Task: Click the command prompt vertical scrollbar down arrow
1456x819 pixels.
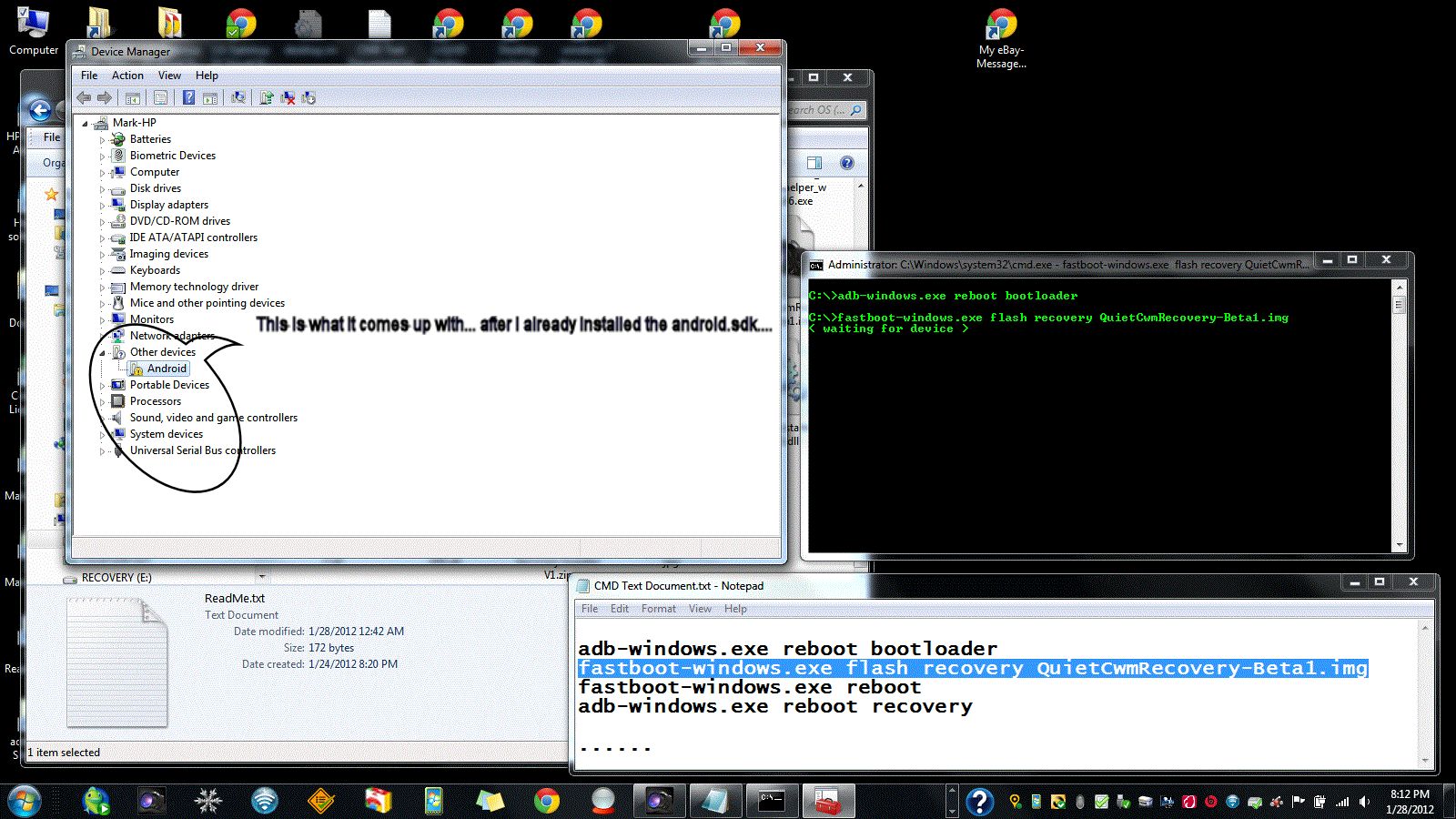Action: (x=1400, y=545)
